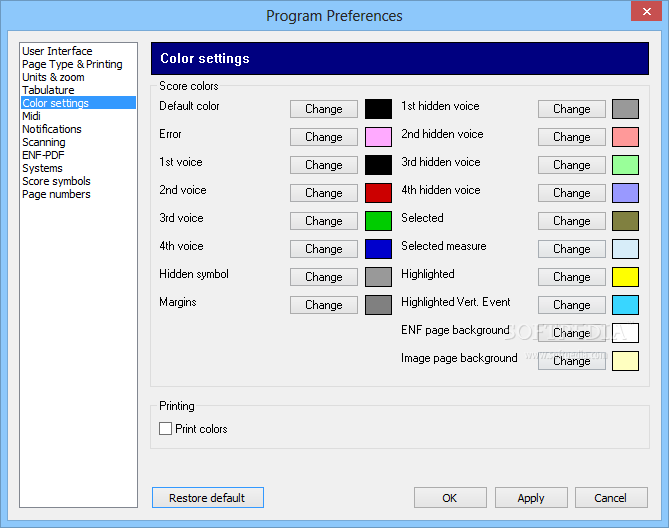Click the green 3rd voice swatch
This screenshot has width=669, height=528.
pos(378,221)
